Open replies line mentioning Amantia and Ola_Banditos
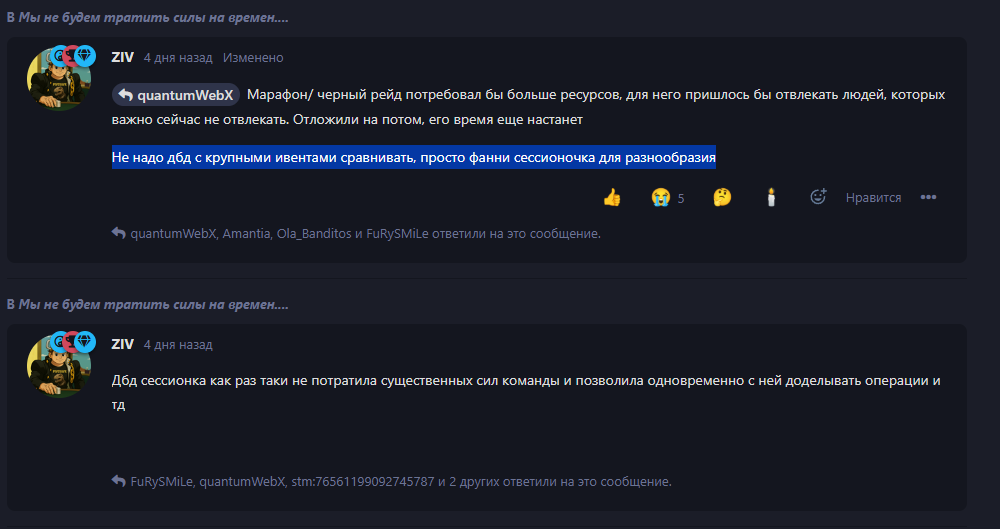The width and height of the screenshot is (1000, 529). (x=365, y=234)
